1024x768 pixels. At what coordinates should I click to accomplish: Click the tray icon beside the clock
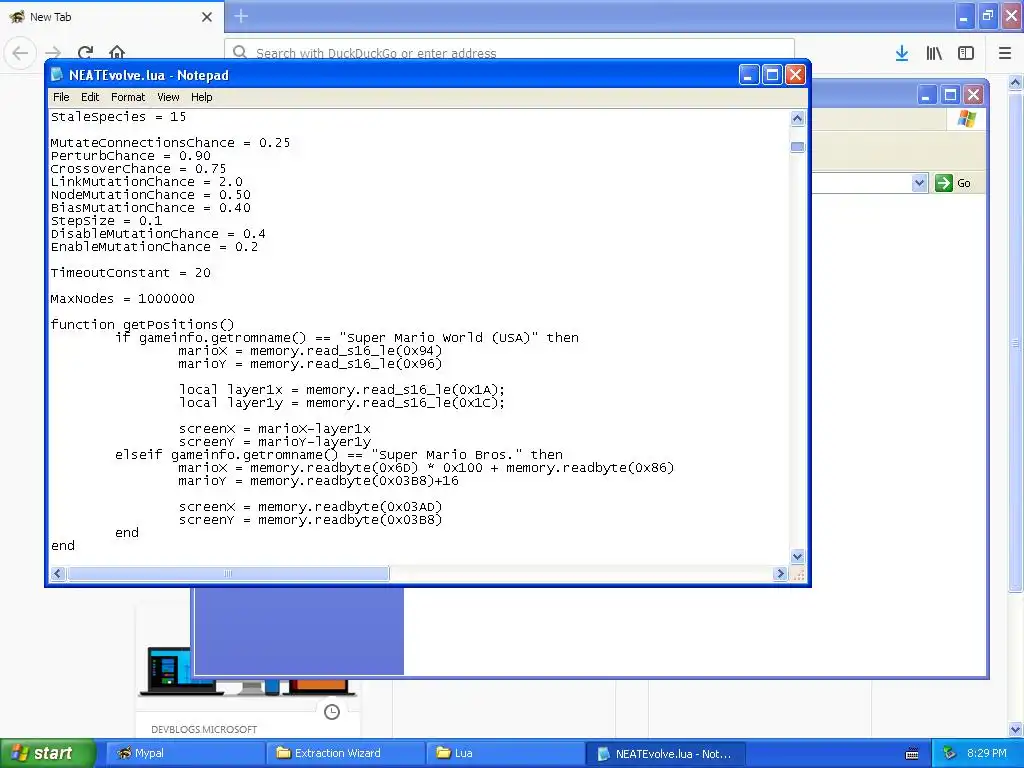950,753
